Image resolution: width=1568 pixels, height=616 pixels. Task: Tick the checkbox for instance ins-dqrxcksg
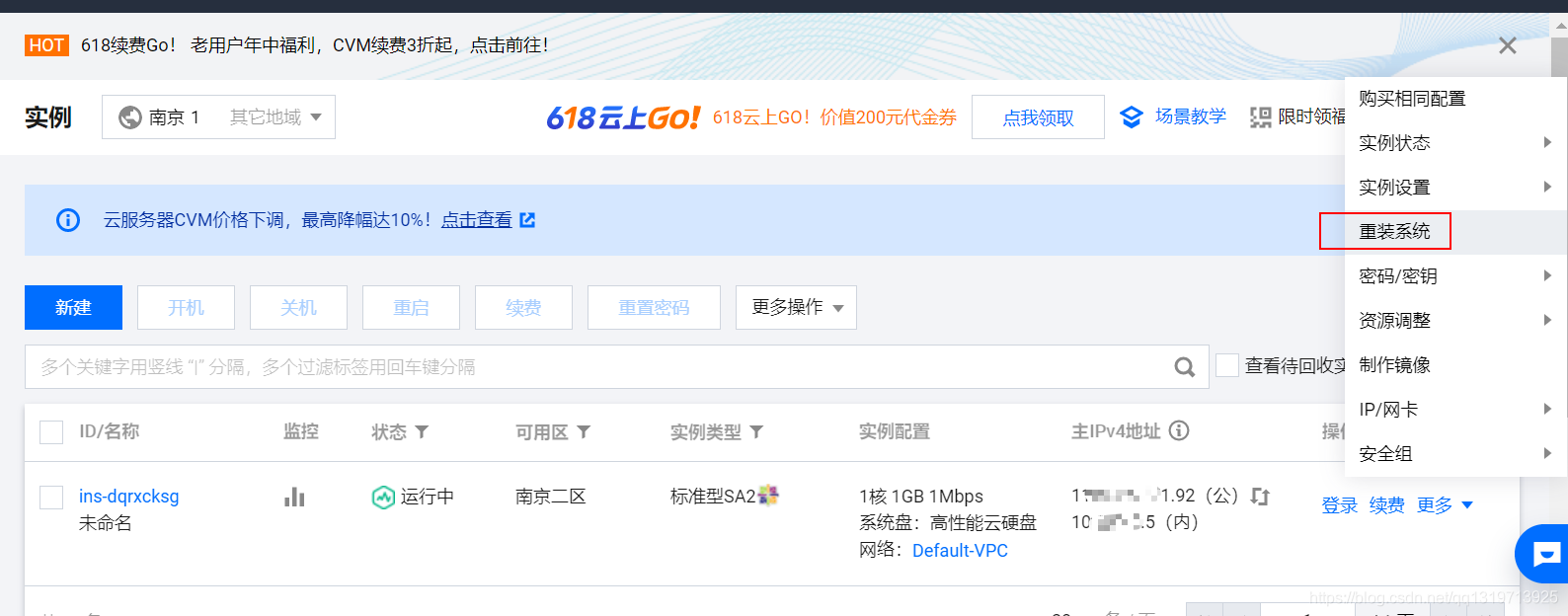click(x=51, y=498)
